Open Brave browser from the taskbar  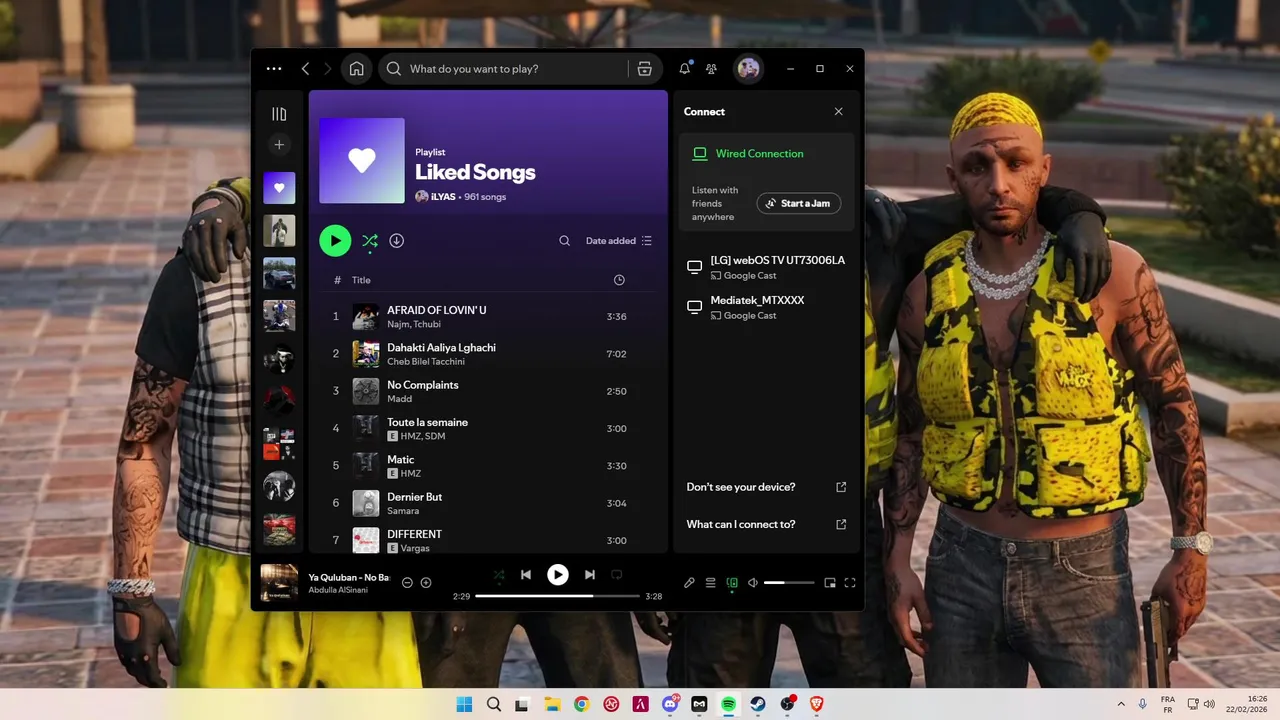(816, 704)
